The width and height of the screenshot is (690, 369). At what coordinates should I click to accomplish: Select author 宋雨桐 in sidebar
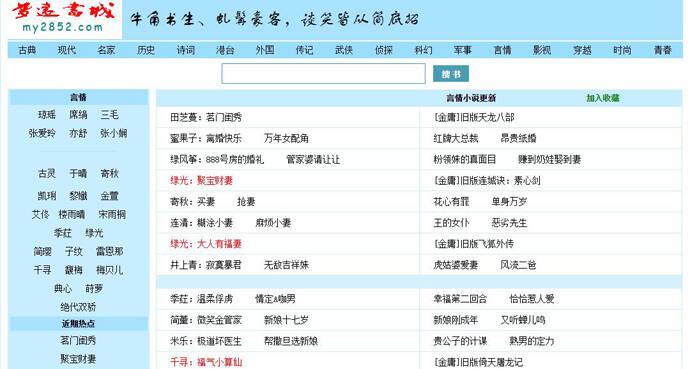(112, 215)
